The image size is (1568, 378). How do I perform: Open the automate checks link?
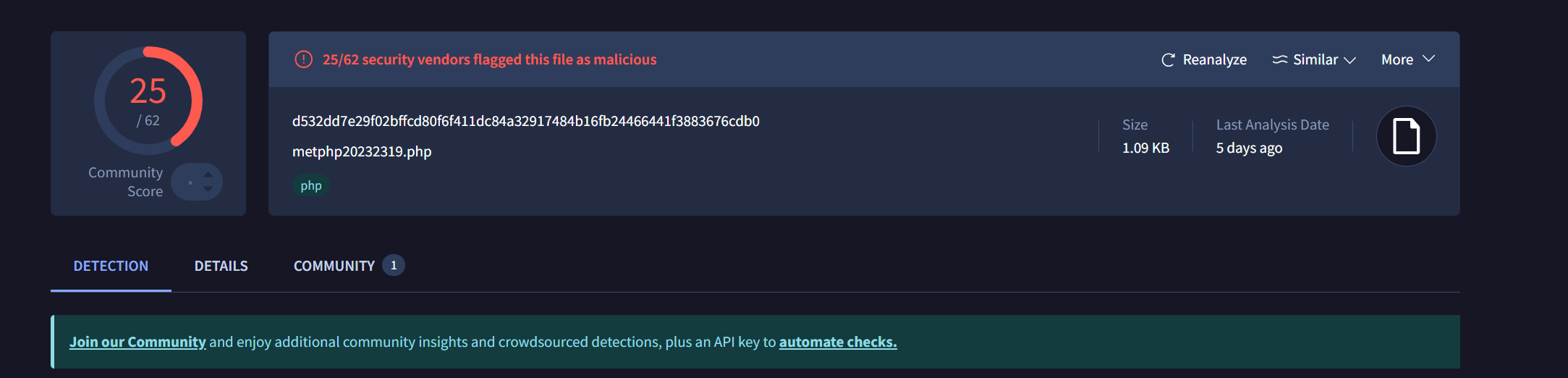pos(837,342)
